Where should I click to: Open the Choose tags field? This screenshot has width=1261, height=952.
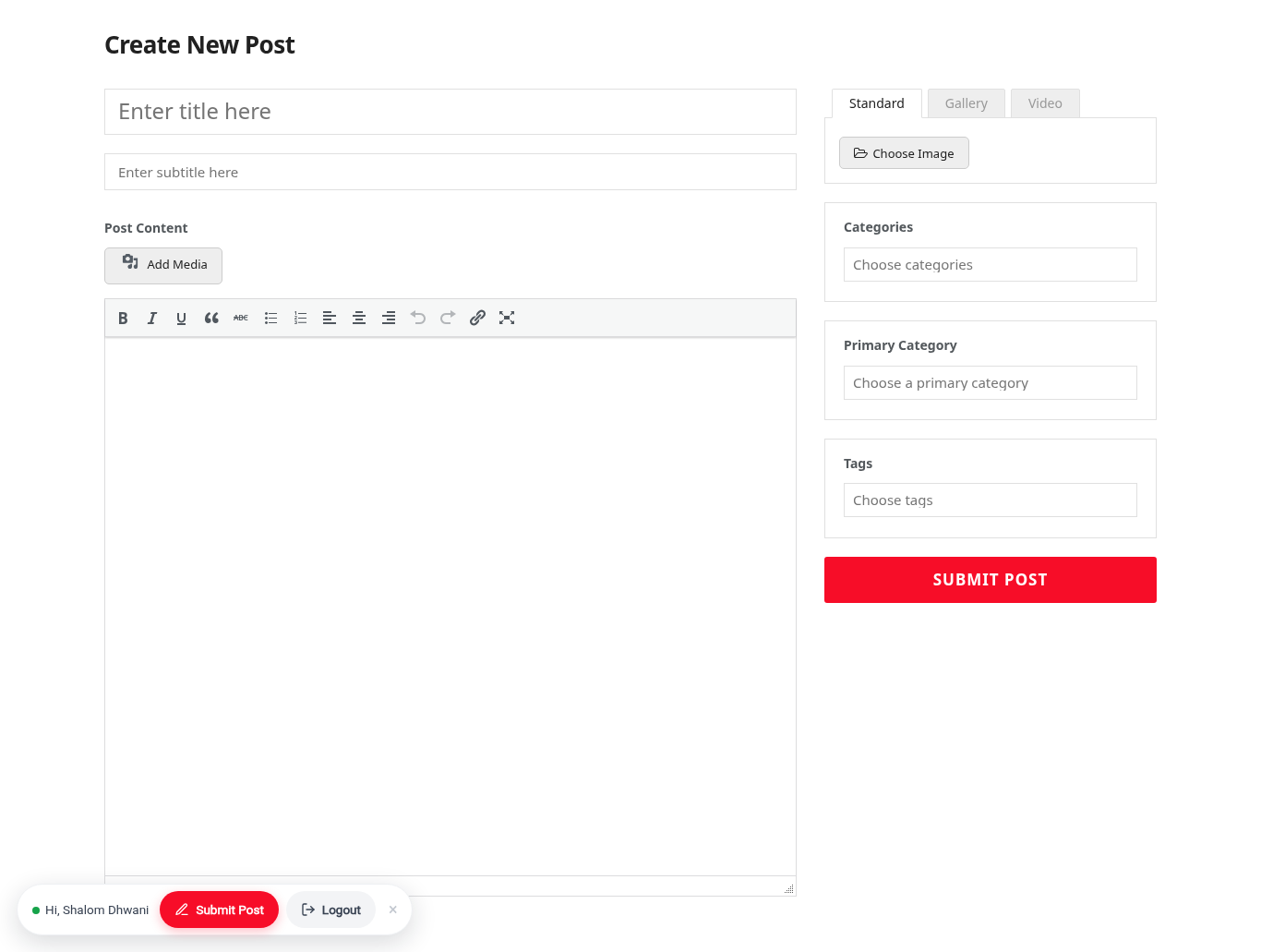point(991,500)
